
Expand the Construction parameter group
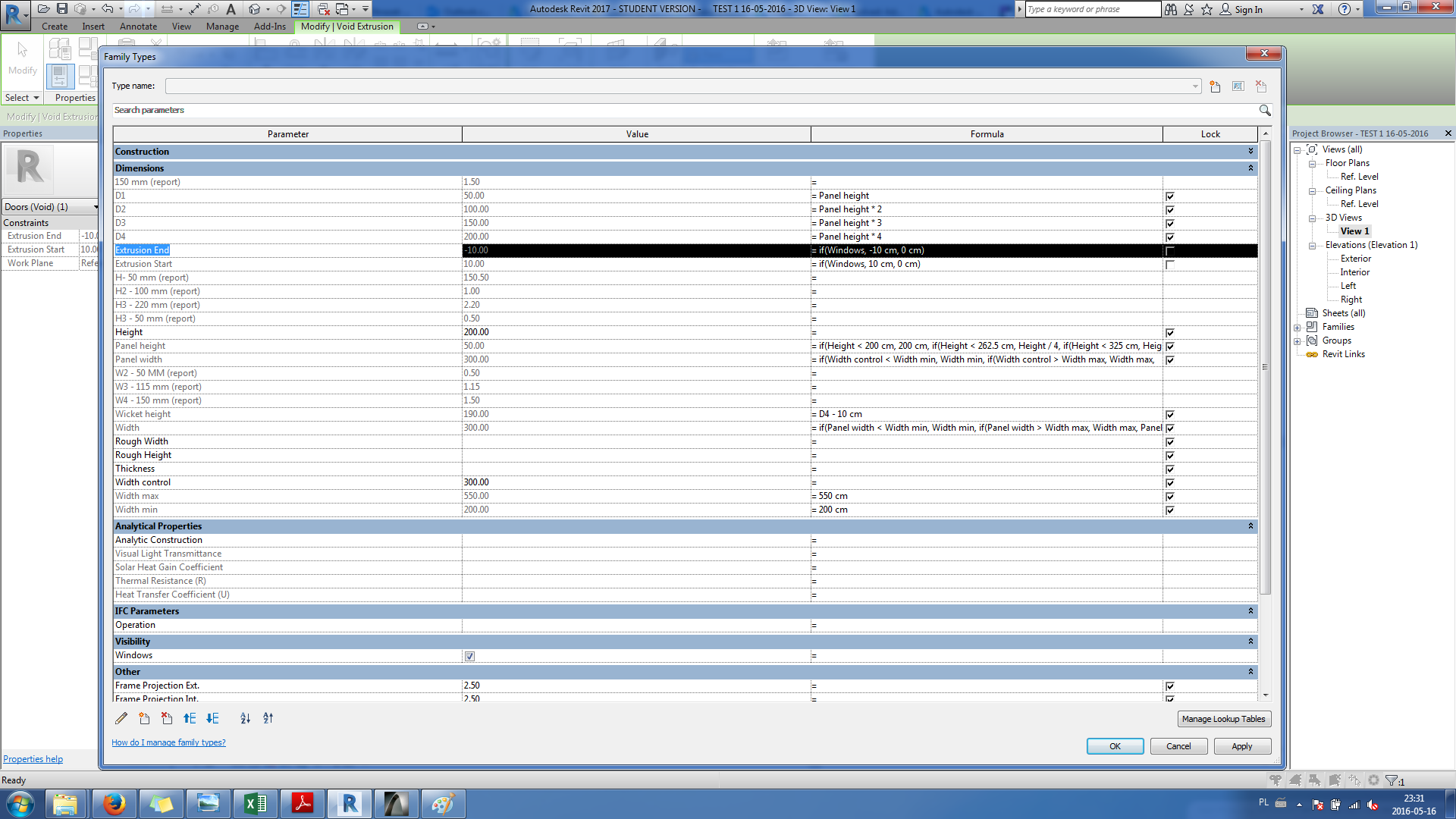pos(1250,152)
